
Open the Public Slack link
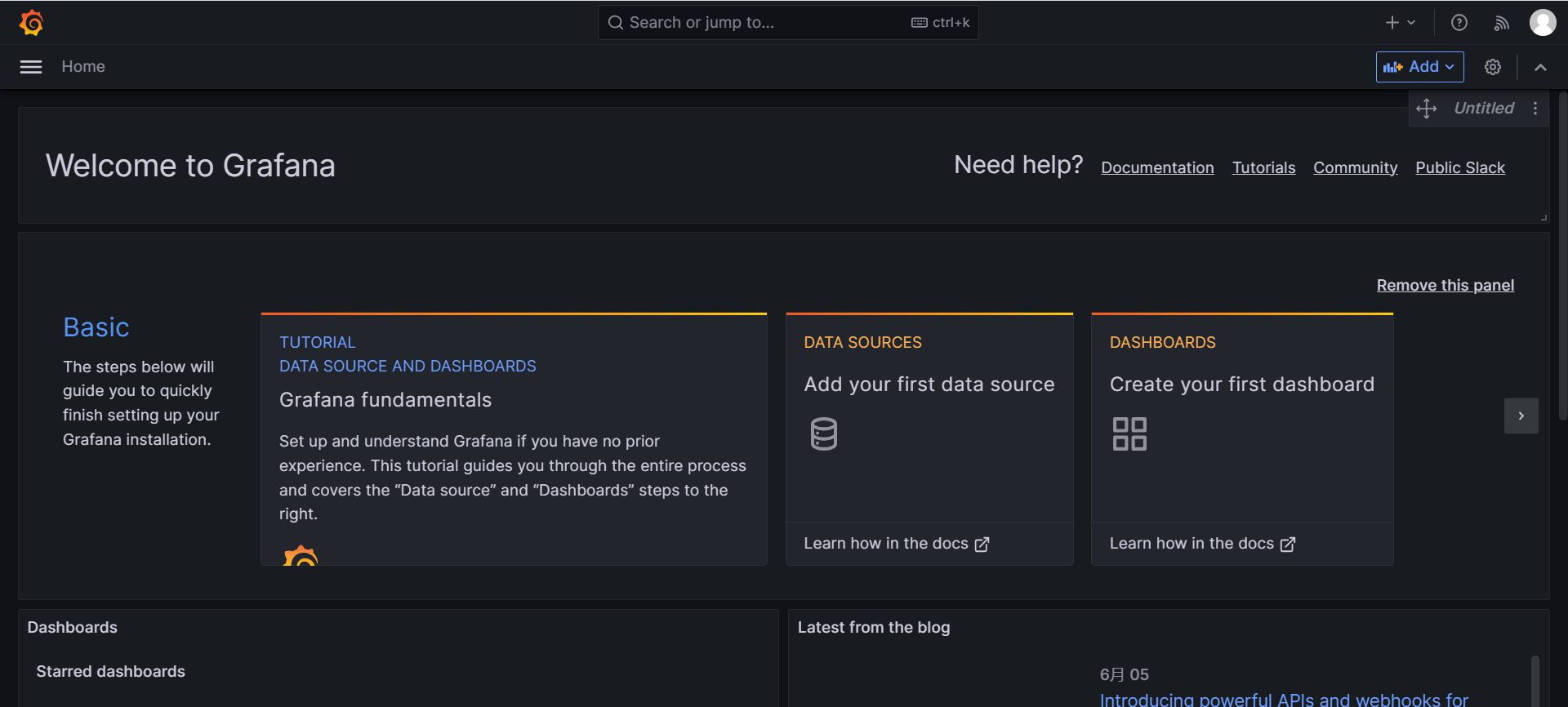tap(1459, 168)
